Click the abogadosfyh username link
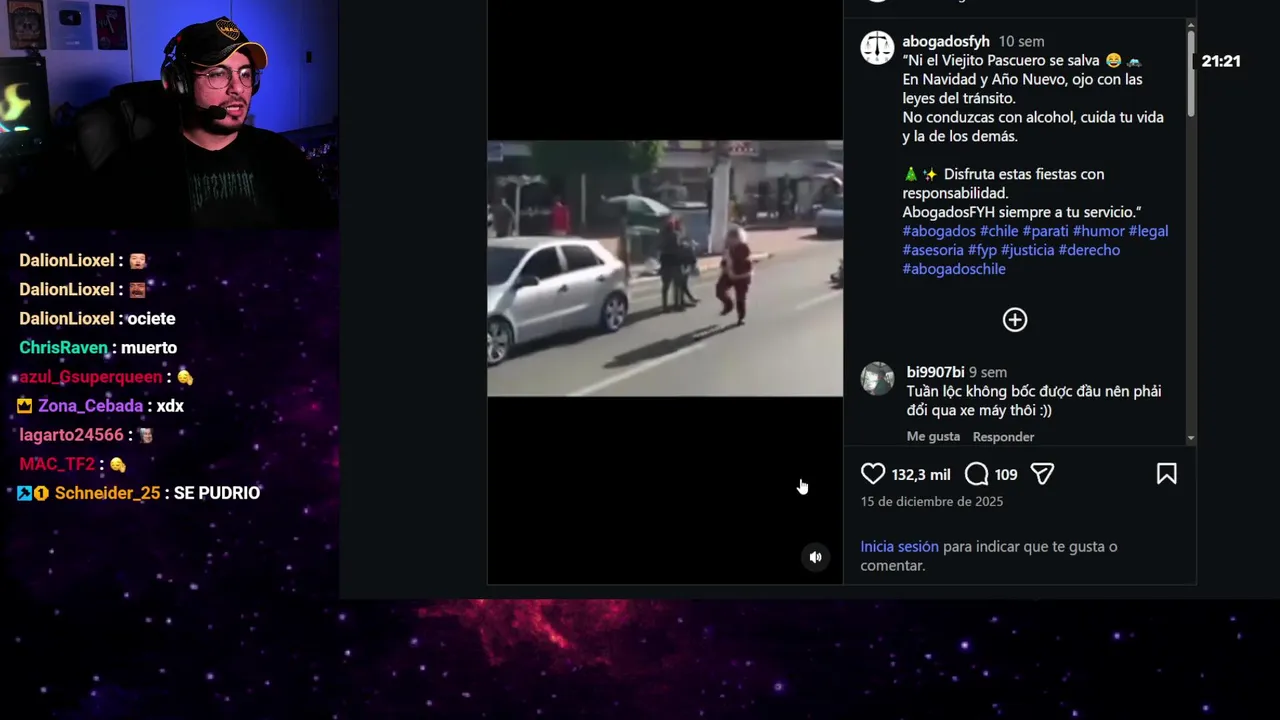This screenshot has width=1280, height=720. pos(946,41)
